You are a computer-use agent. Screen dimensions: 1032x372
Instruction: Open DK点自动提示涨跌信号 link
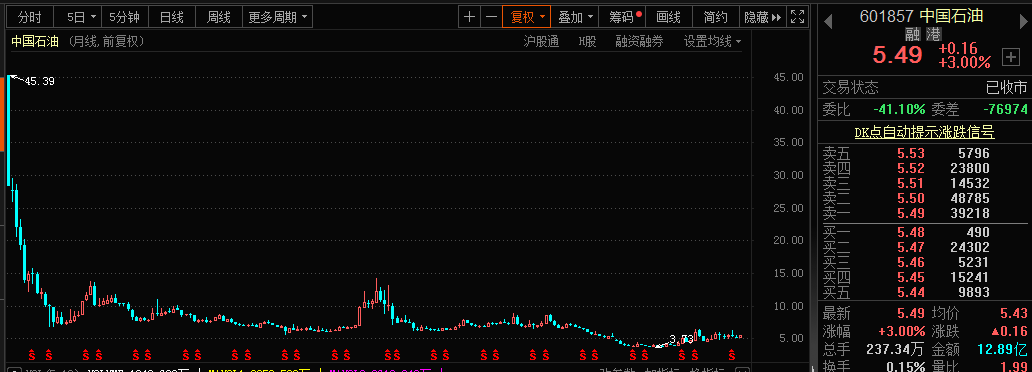pyautogui.click(x=924, y=132)
